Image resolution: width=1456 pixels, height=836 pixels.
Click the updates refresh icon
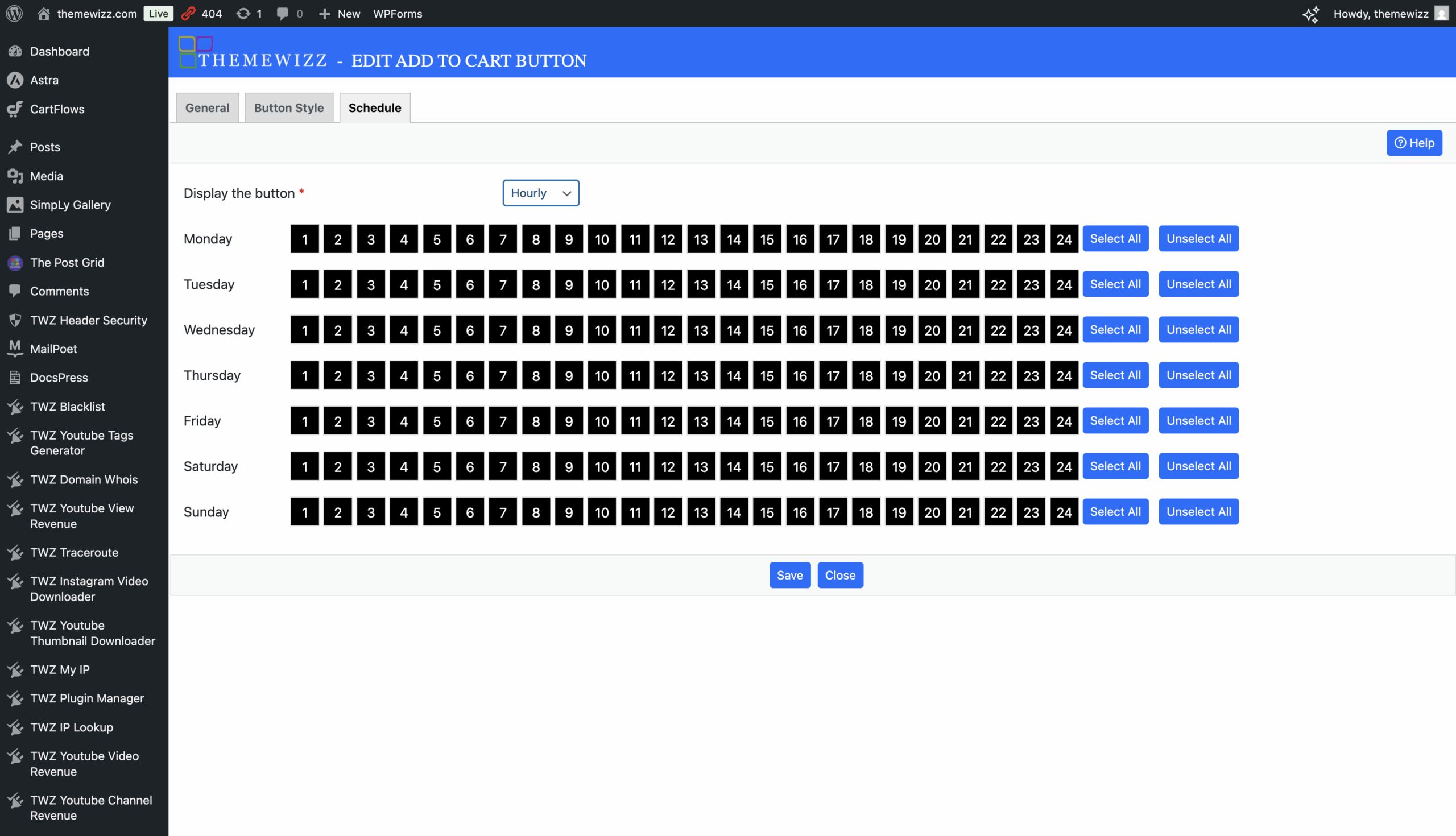pyautogui.click(x=243, y=13)
